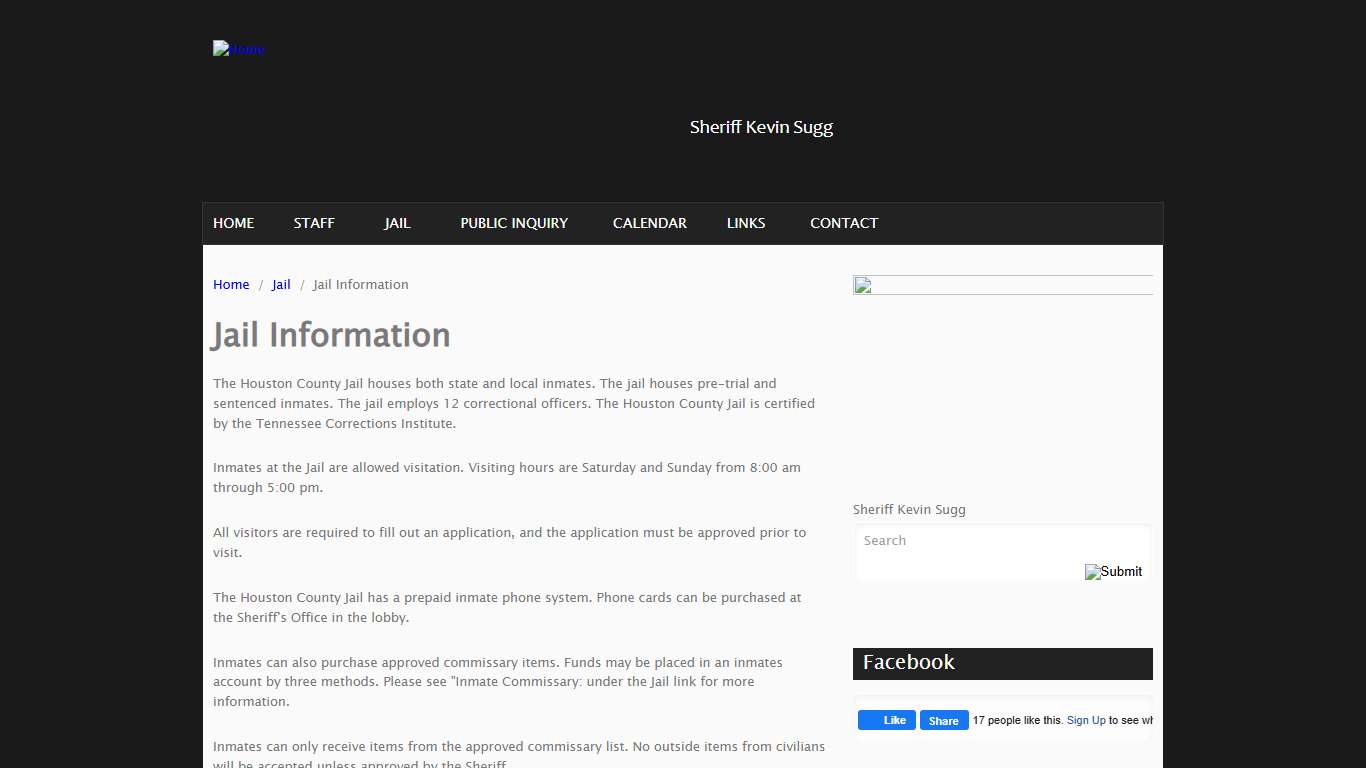Click the broken Home logo image in header
This screenshot has width=1366, height=768.
click(239, 49)
